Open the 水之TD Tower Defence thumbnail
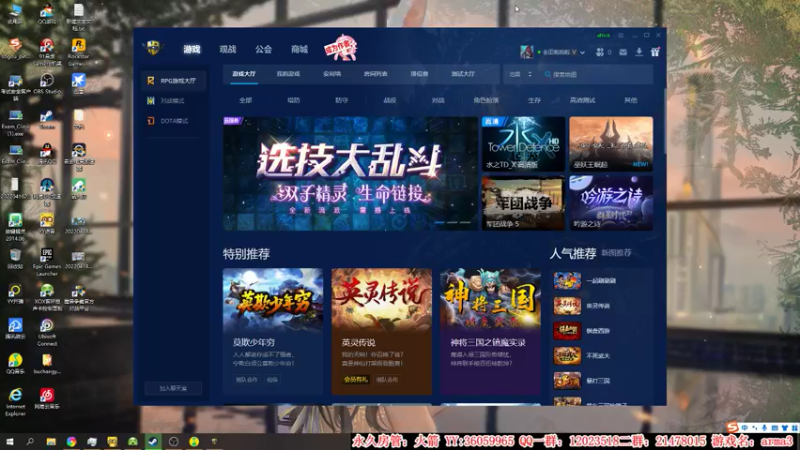800x450 pixels. [x=523, y=144]
